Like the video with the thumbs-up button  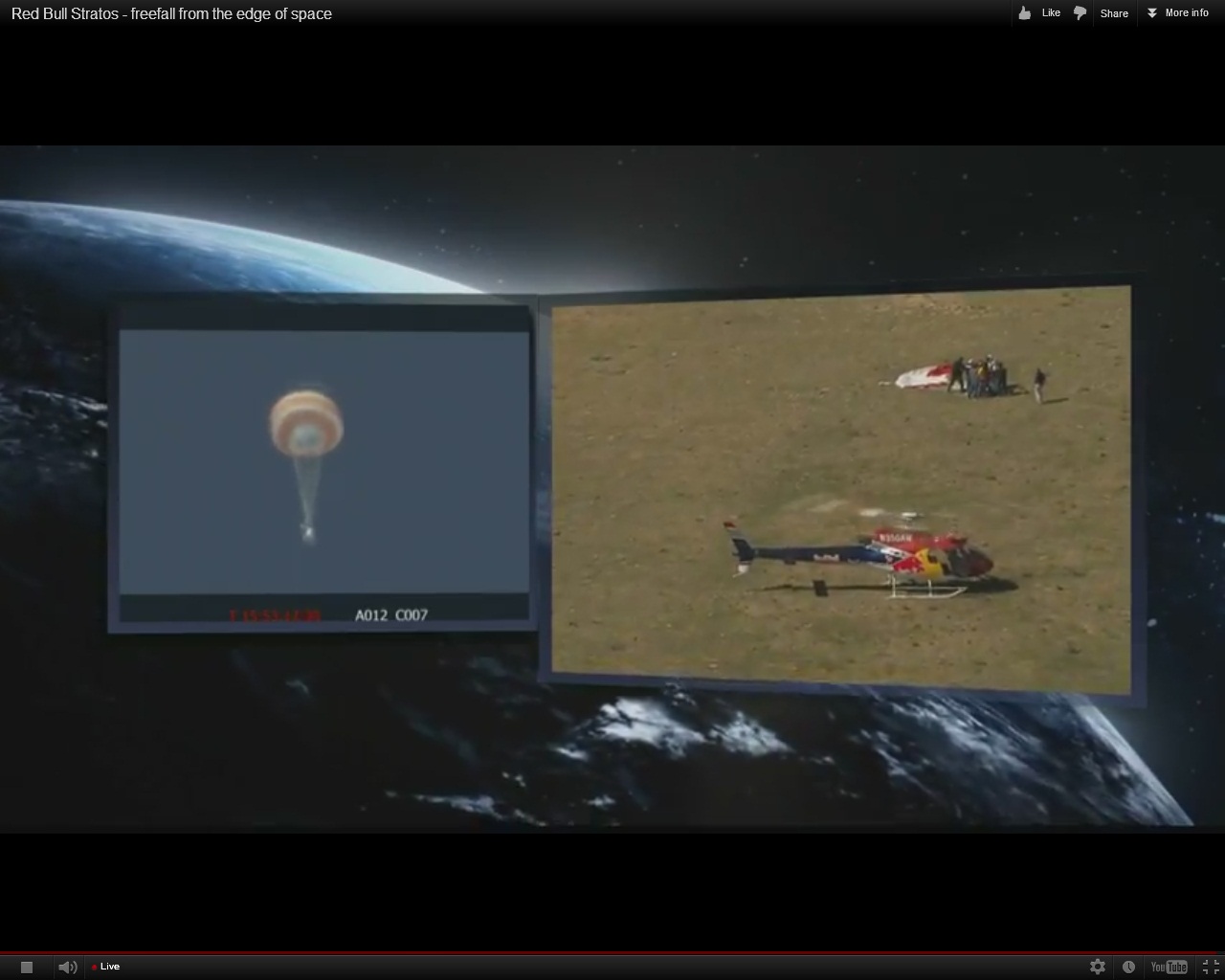tap(1039, 13)
